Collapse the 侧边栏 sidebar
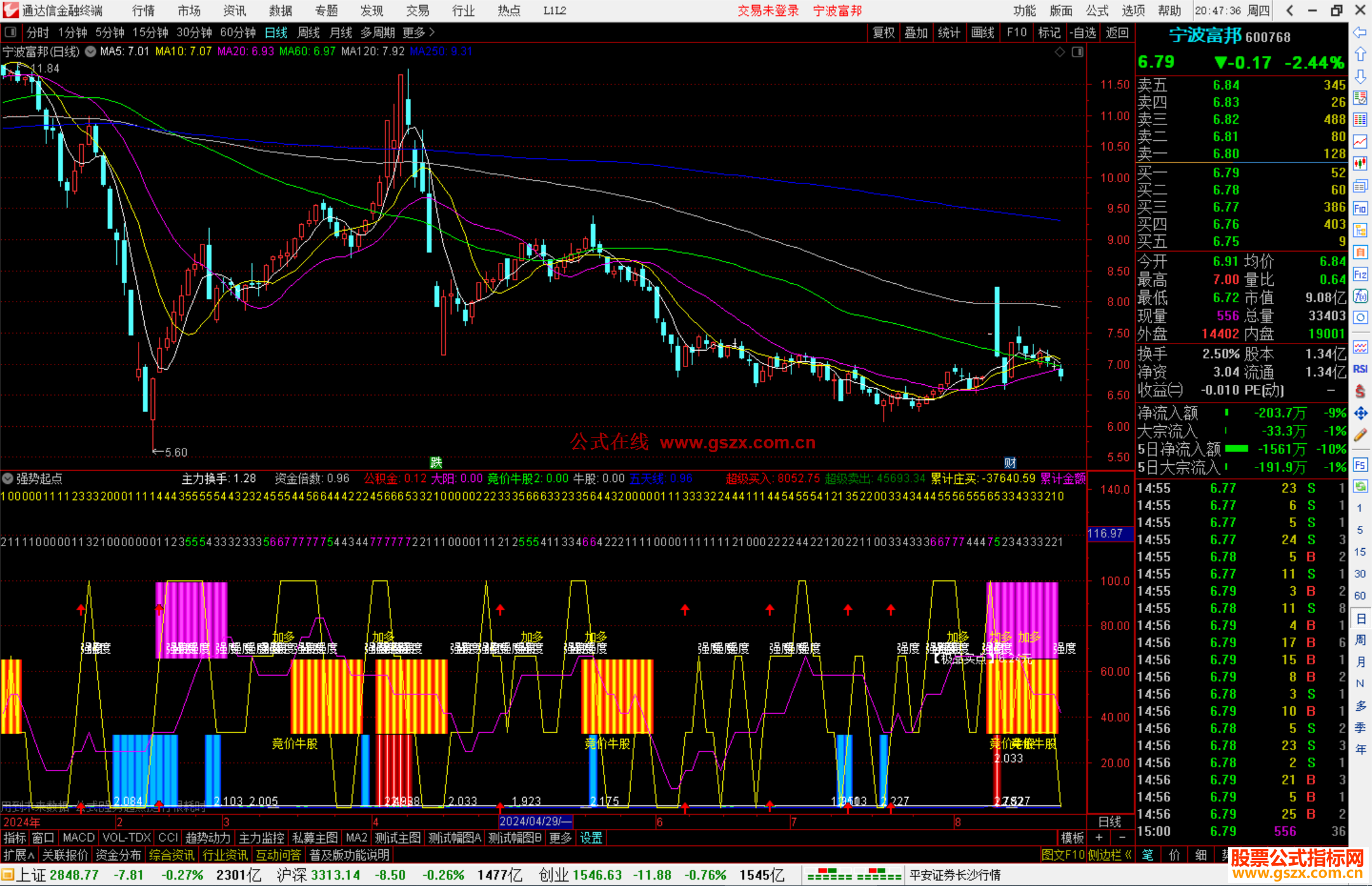This screenshot has height=886, width=1372. pos(1110,855)
